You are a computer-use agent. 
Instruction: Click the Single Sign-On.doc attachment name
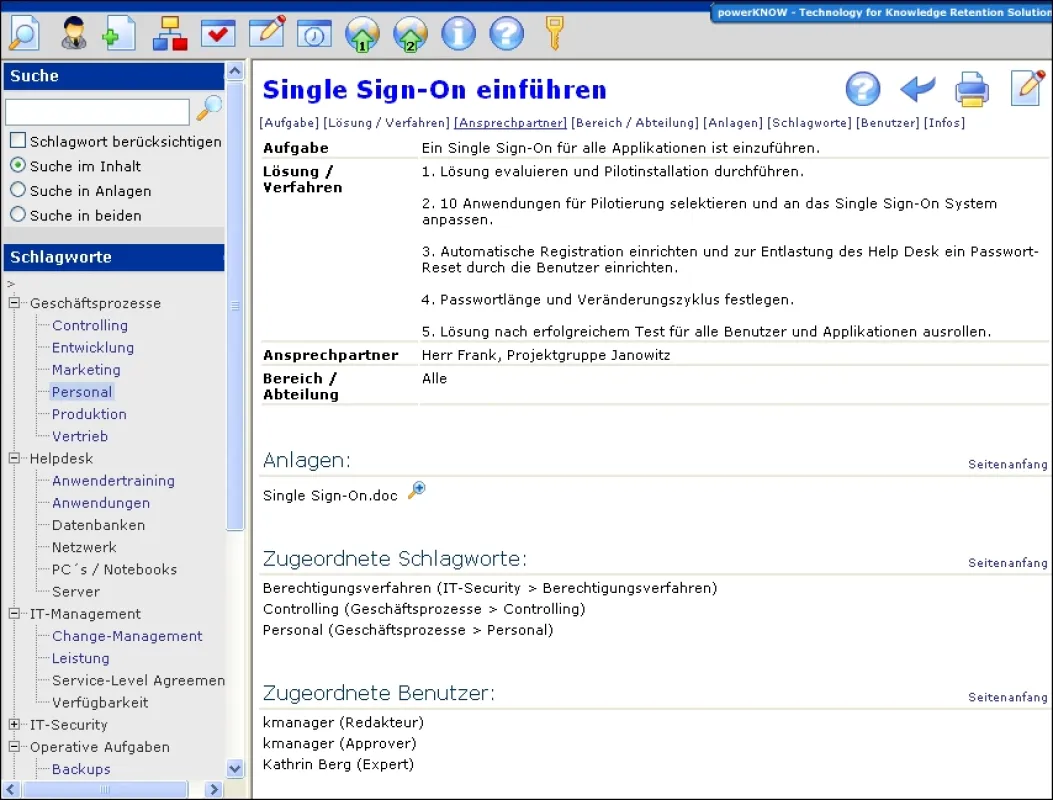coord(330,495)
